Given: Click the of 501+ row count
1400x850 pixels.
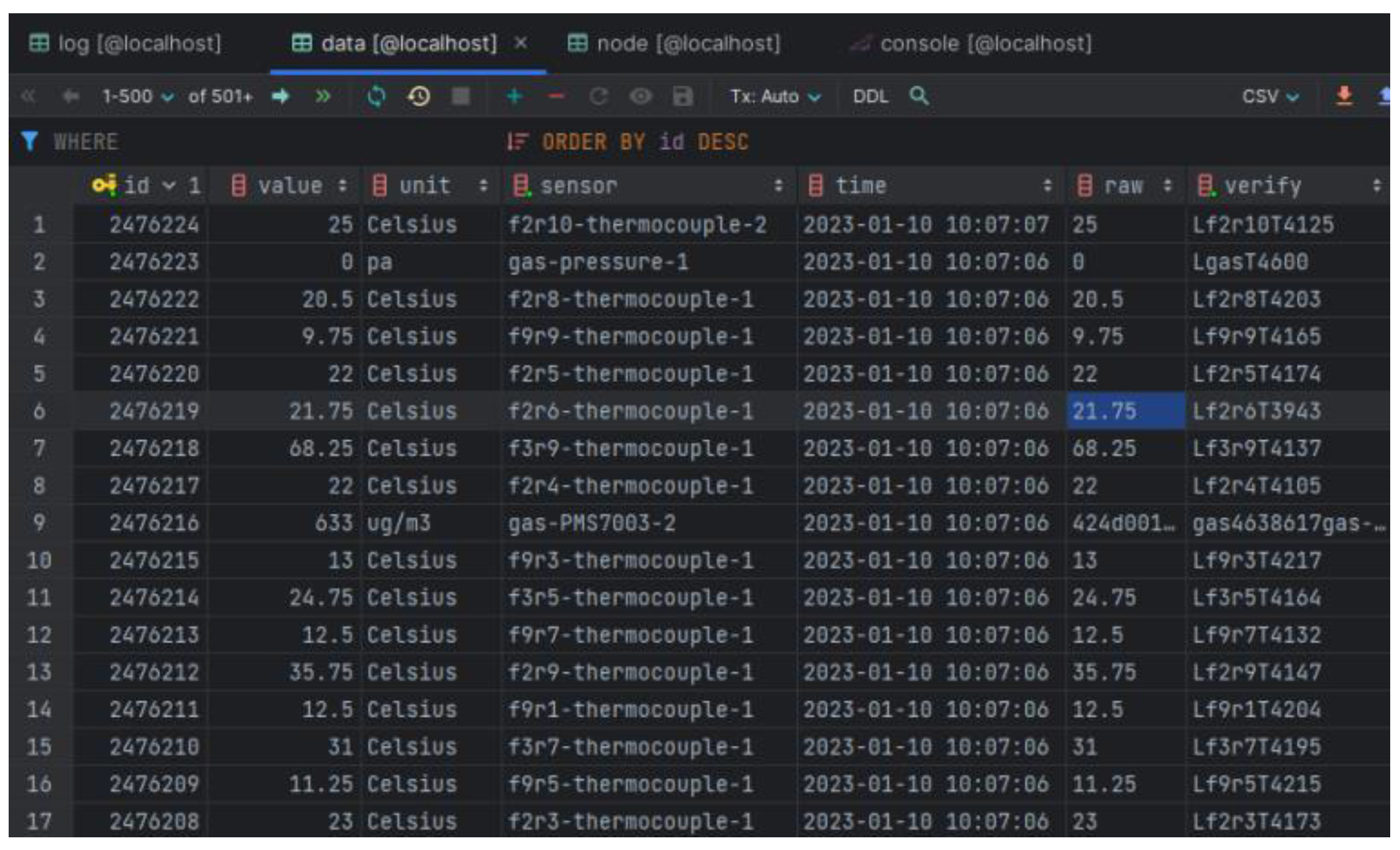Looking at the screenshot, I should click(220, 96).
